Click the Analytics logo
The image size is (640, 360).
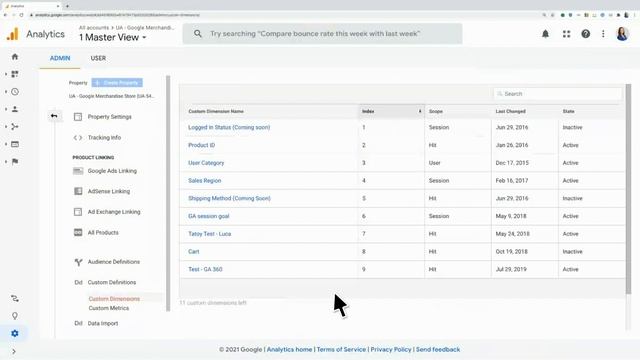[13, 34]
